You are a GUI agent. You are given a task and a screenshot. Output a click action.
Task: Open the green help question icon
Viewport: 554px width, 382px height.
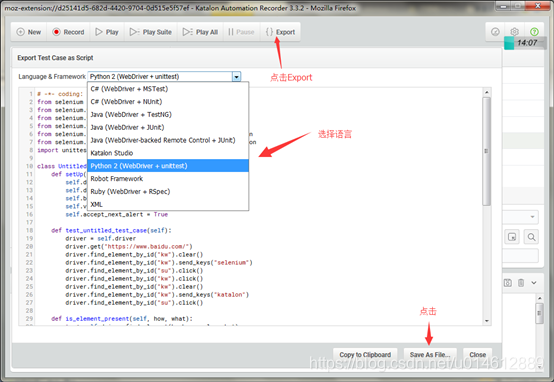click(534, 32)
